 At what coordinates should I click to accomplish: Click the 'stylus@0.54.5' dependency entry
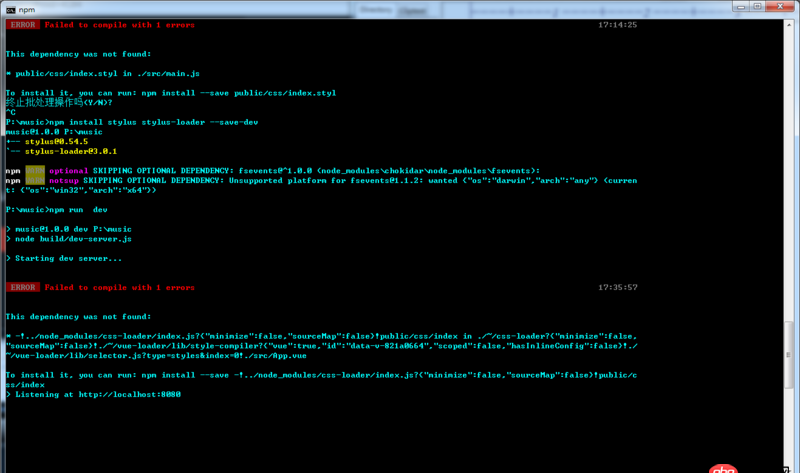(56, 141)
